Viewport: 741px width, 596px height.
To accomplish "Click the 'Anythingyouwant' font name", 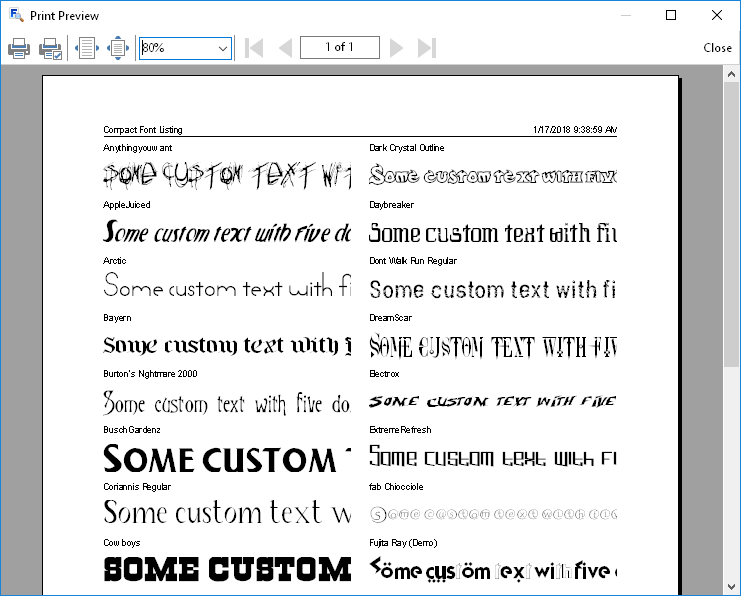I will (138, 148).
